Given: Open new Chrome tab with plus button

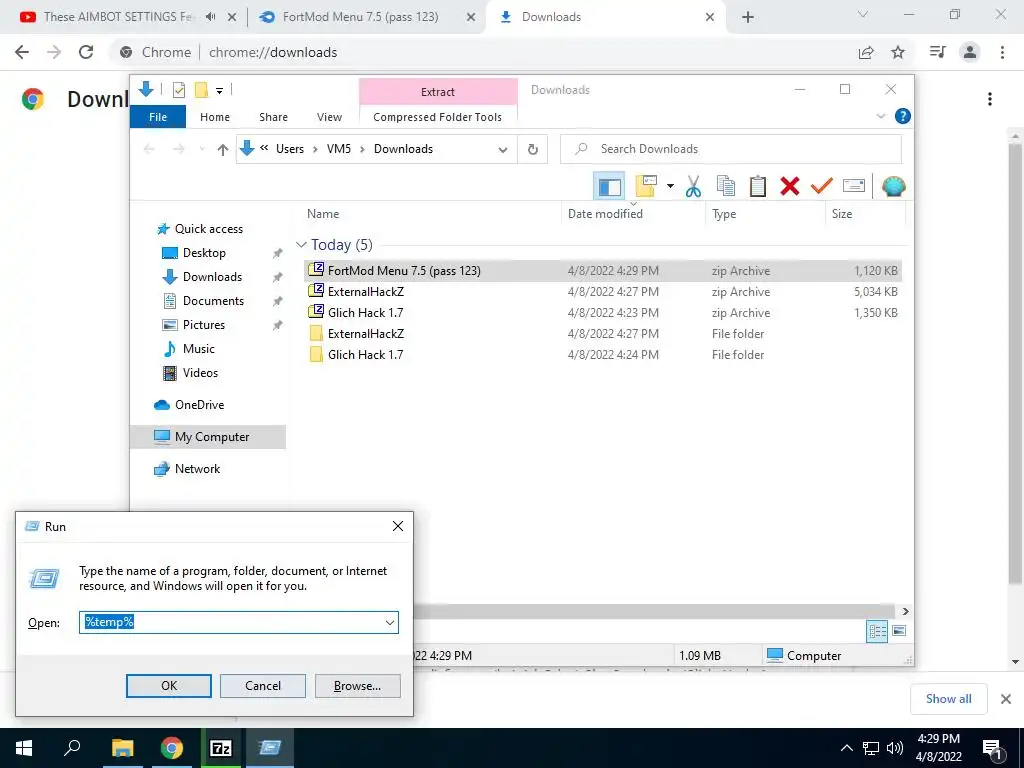Looking at the screenshot, I should [x=748, y=17].
